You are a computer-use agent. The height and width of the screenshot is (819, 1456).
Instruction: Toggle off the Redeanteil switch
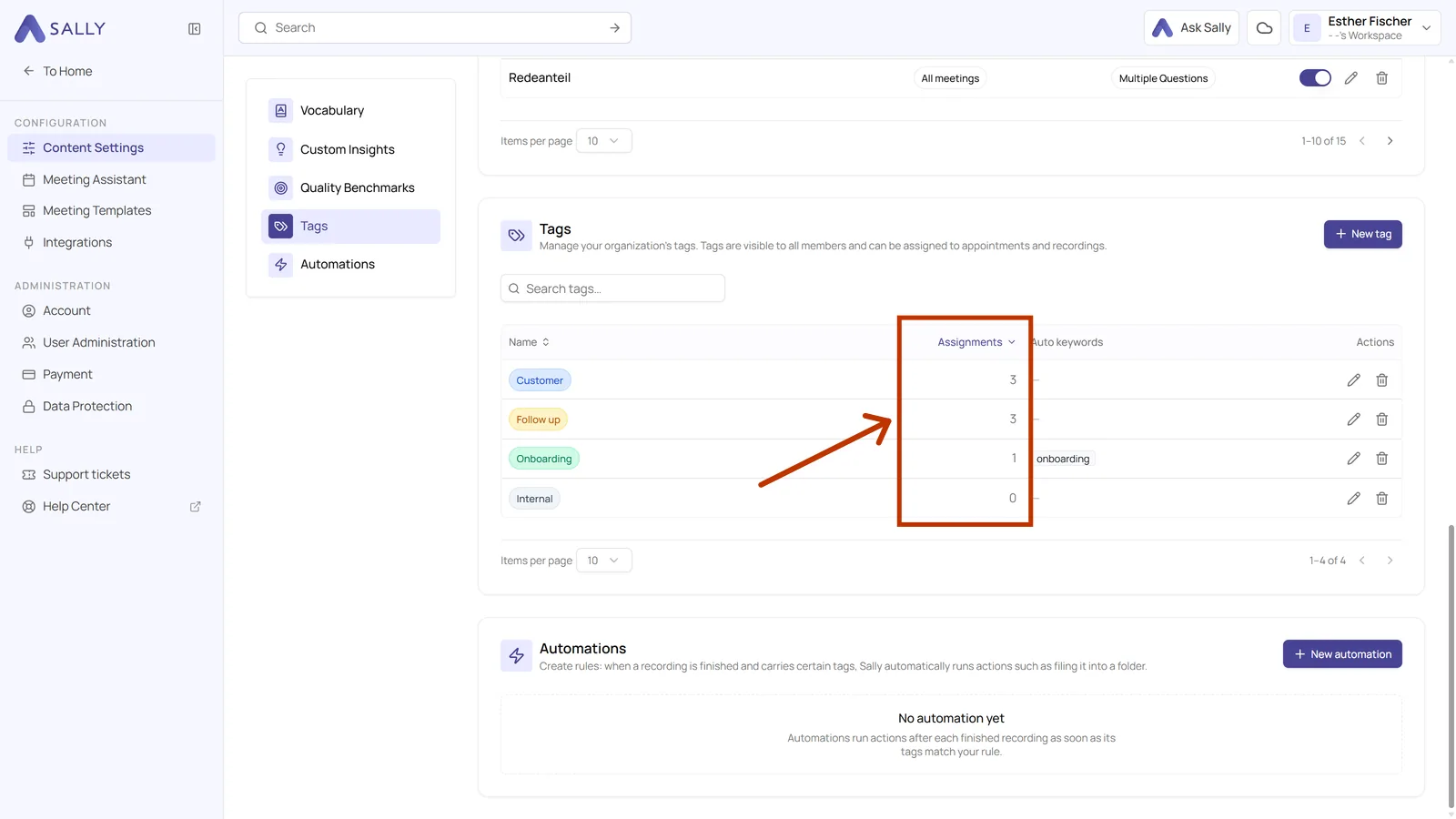pos(1315,78)
